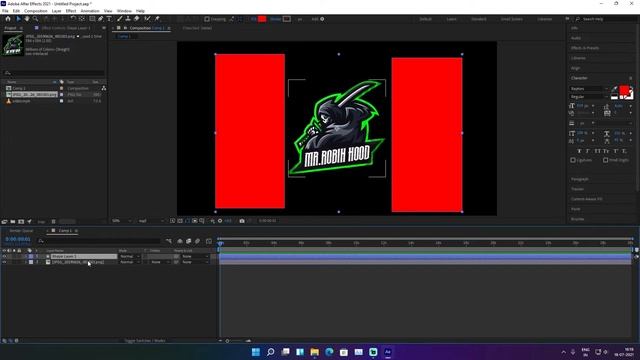The width and height of the screenshot is (640, 360).
Task: Expand the Align panel
Action: click(x=576, y=68)
